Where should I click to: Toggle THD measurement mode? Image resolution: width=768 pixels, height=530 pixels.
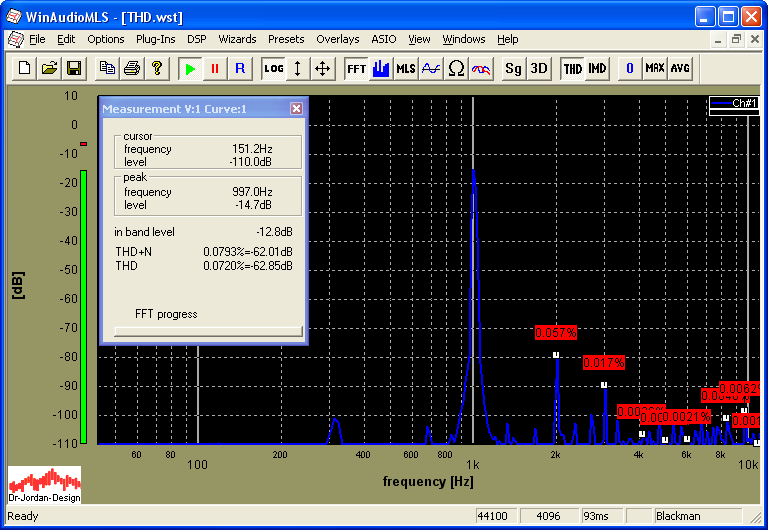[572, 68]
